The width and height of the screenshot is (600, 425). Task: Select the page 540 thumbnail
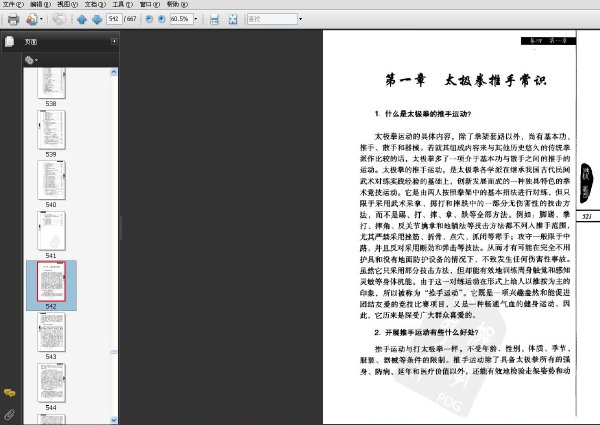(51, 180)
